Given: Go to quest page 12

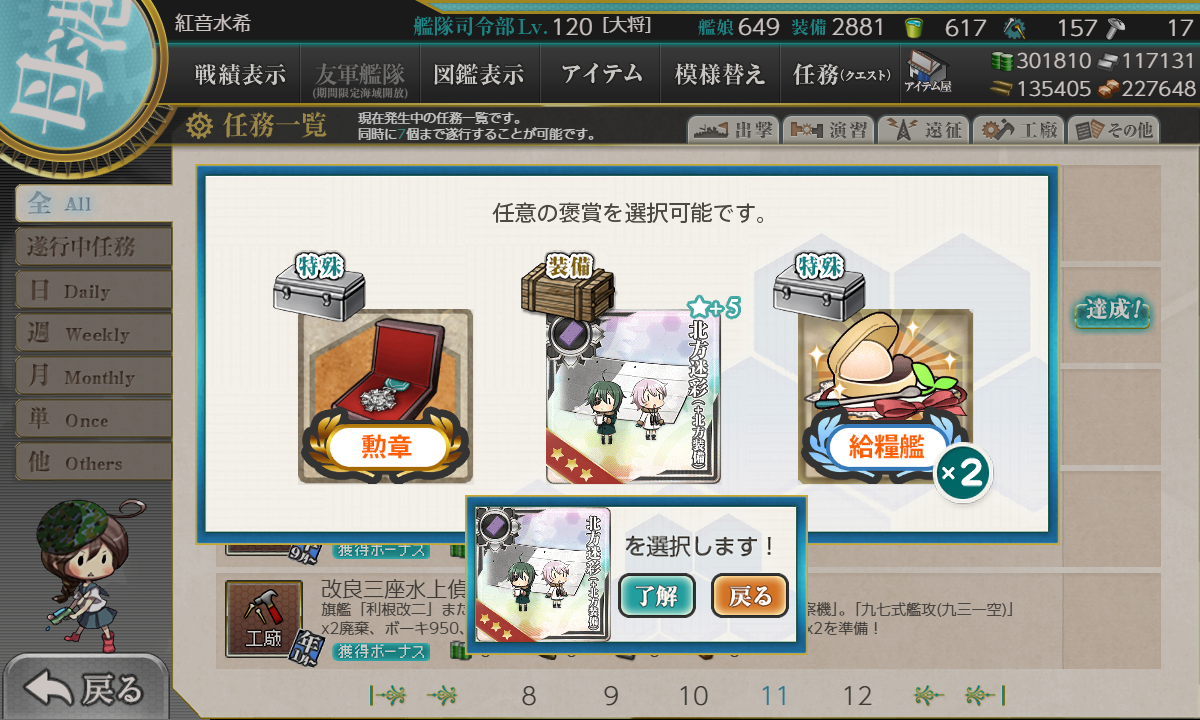Looking at the screenshot, I should click(857, 696).
